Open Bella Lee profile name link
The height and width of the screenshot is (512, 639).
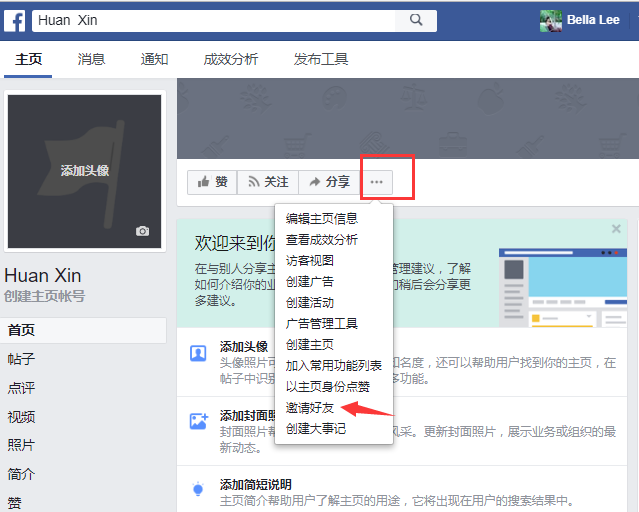(x=593, y=20)
